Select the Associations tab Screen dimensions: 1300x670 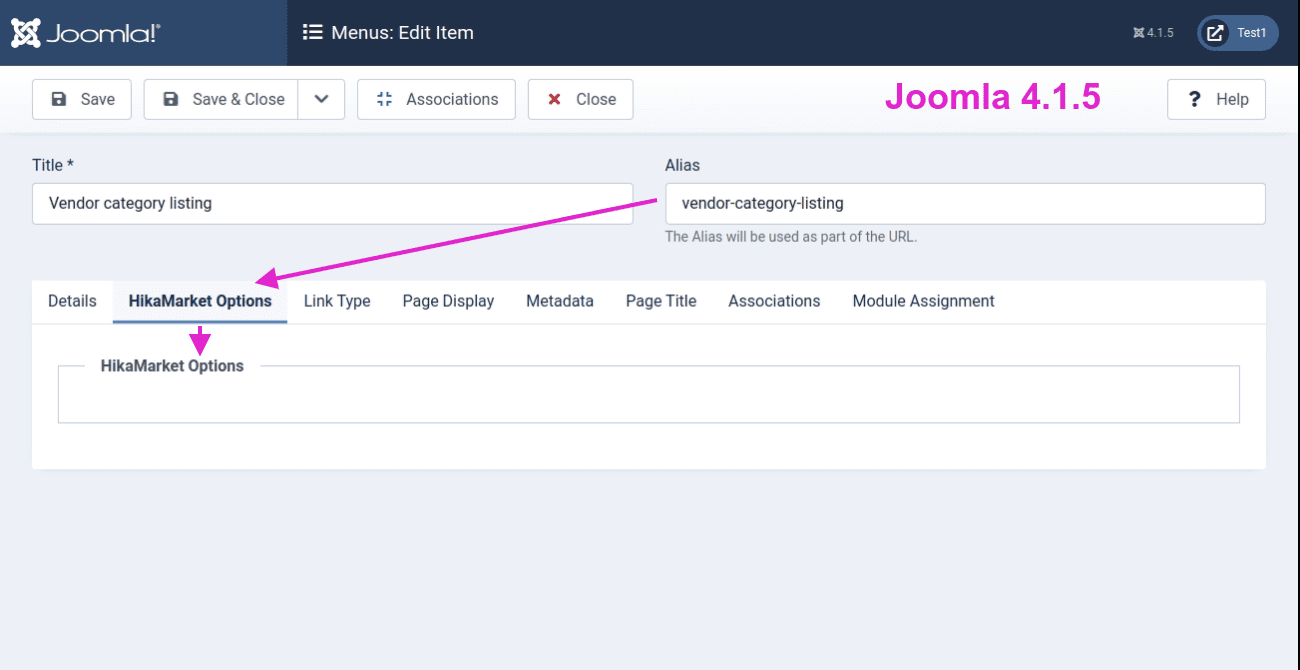point(774,301)
